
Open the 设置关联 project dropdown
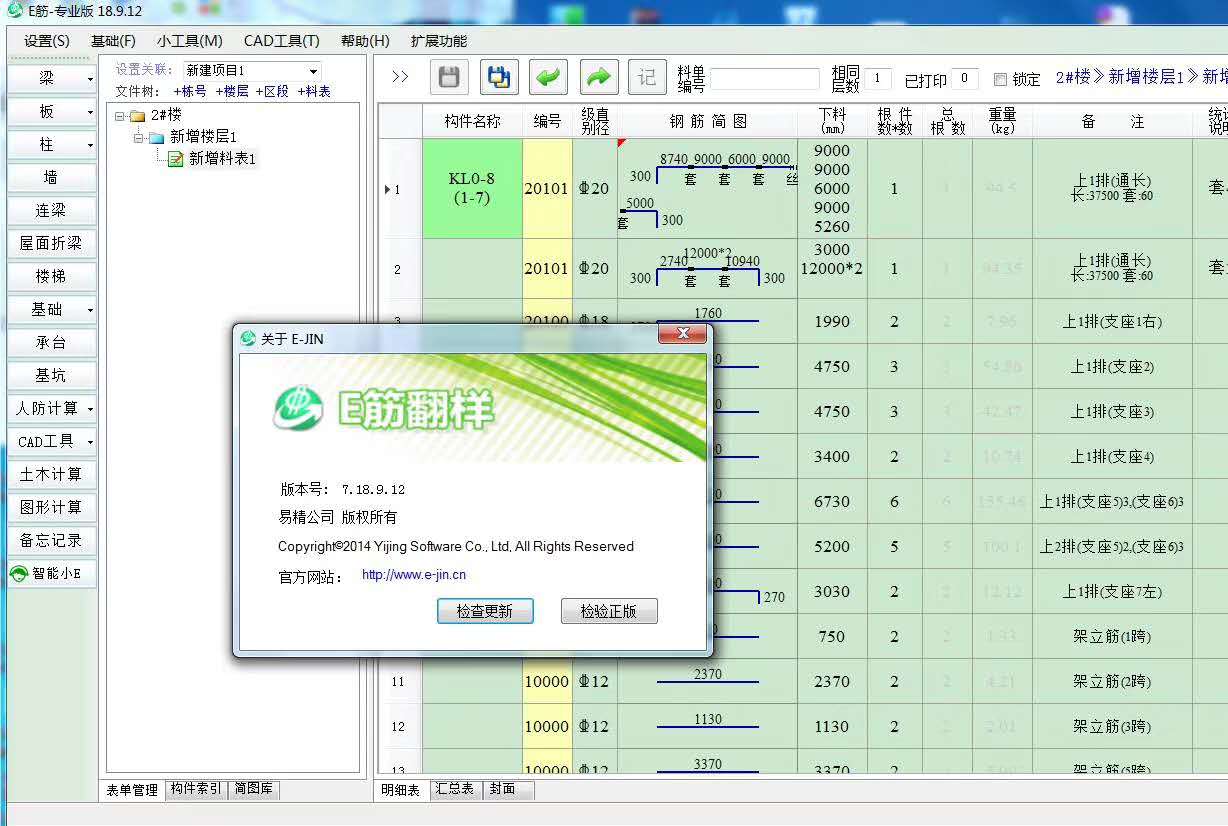coord(314,71)
